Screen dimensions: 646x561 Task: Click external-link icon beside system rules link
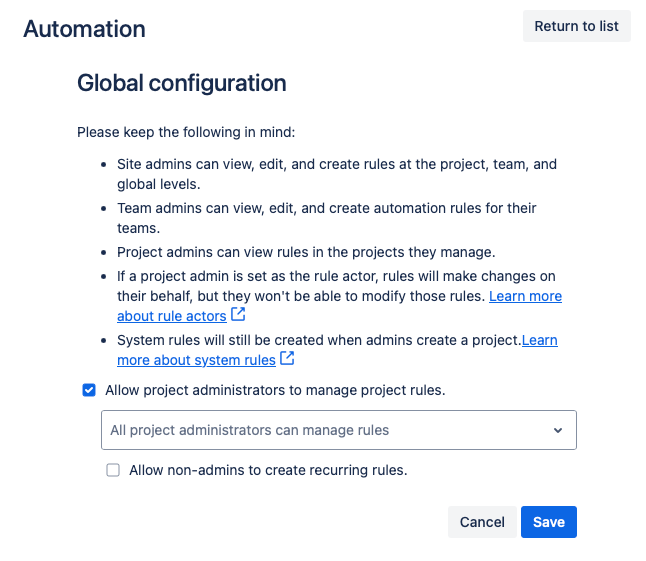(287, 358)
